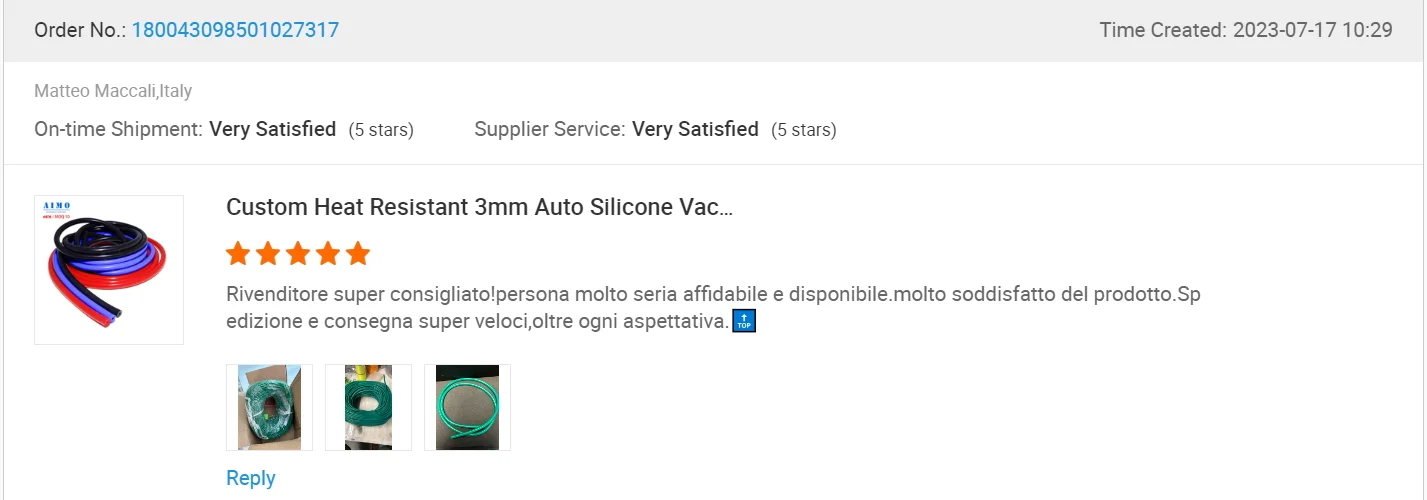The width and height of the screenshot is (1427, 500).
Task: Reply to Matteo Maccali's review
Action: tap(251, 478)
